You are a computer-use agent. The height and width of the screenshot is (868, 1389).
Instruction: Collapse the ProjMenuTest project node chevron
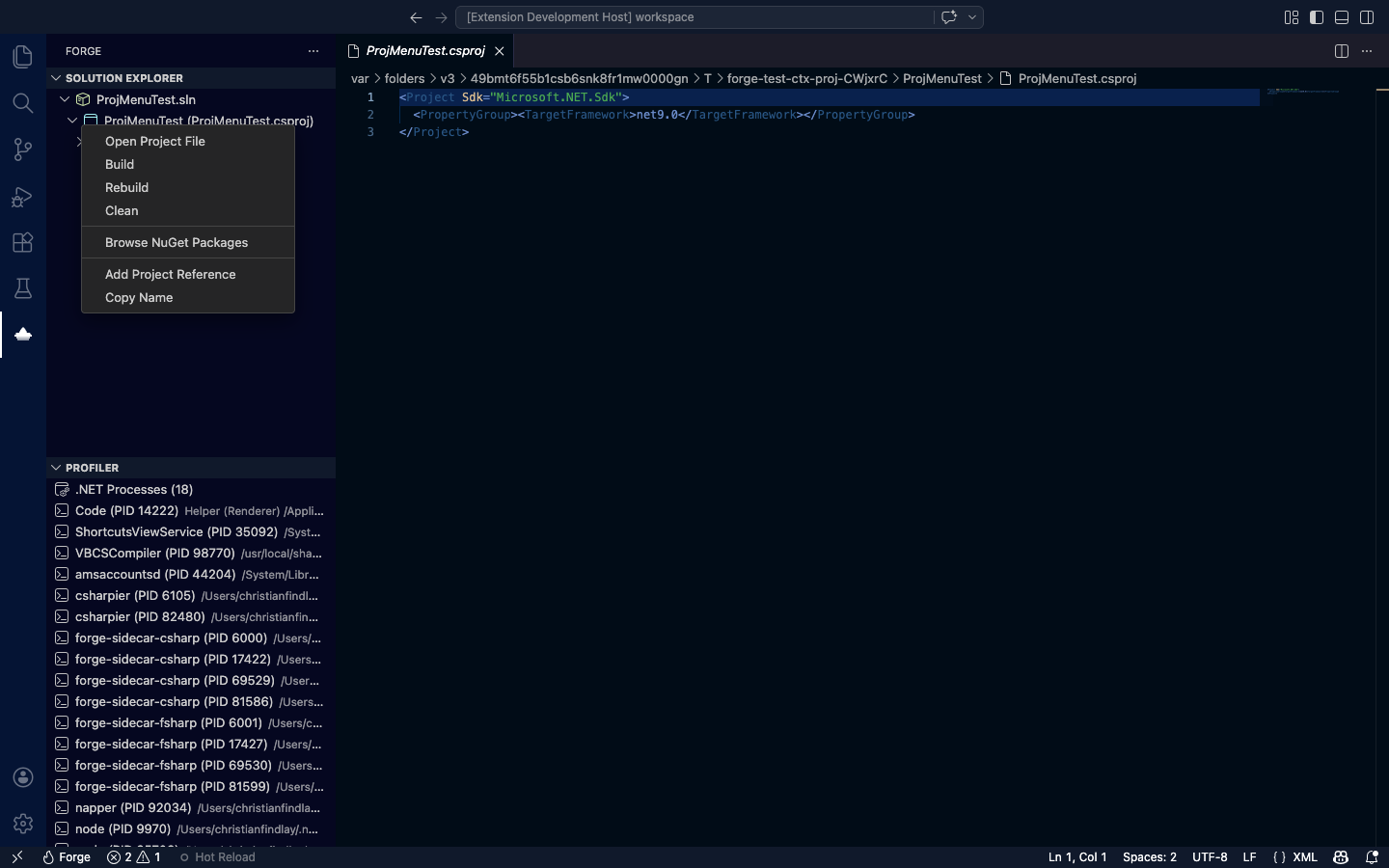pyautogui.click(x=72, y=121)
